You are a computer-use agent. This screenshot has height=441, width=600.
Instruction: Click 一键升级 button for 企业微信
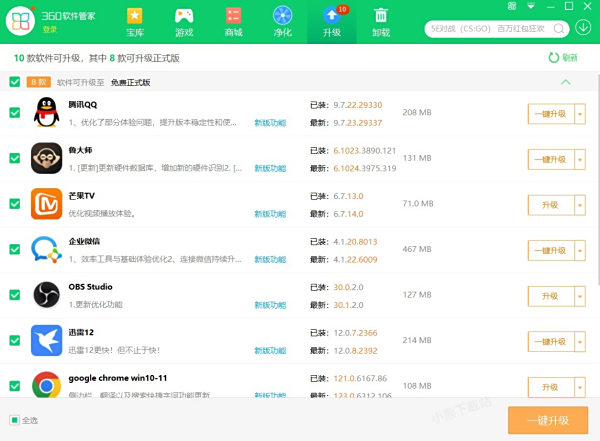pos(551,250)
